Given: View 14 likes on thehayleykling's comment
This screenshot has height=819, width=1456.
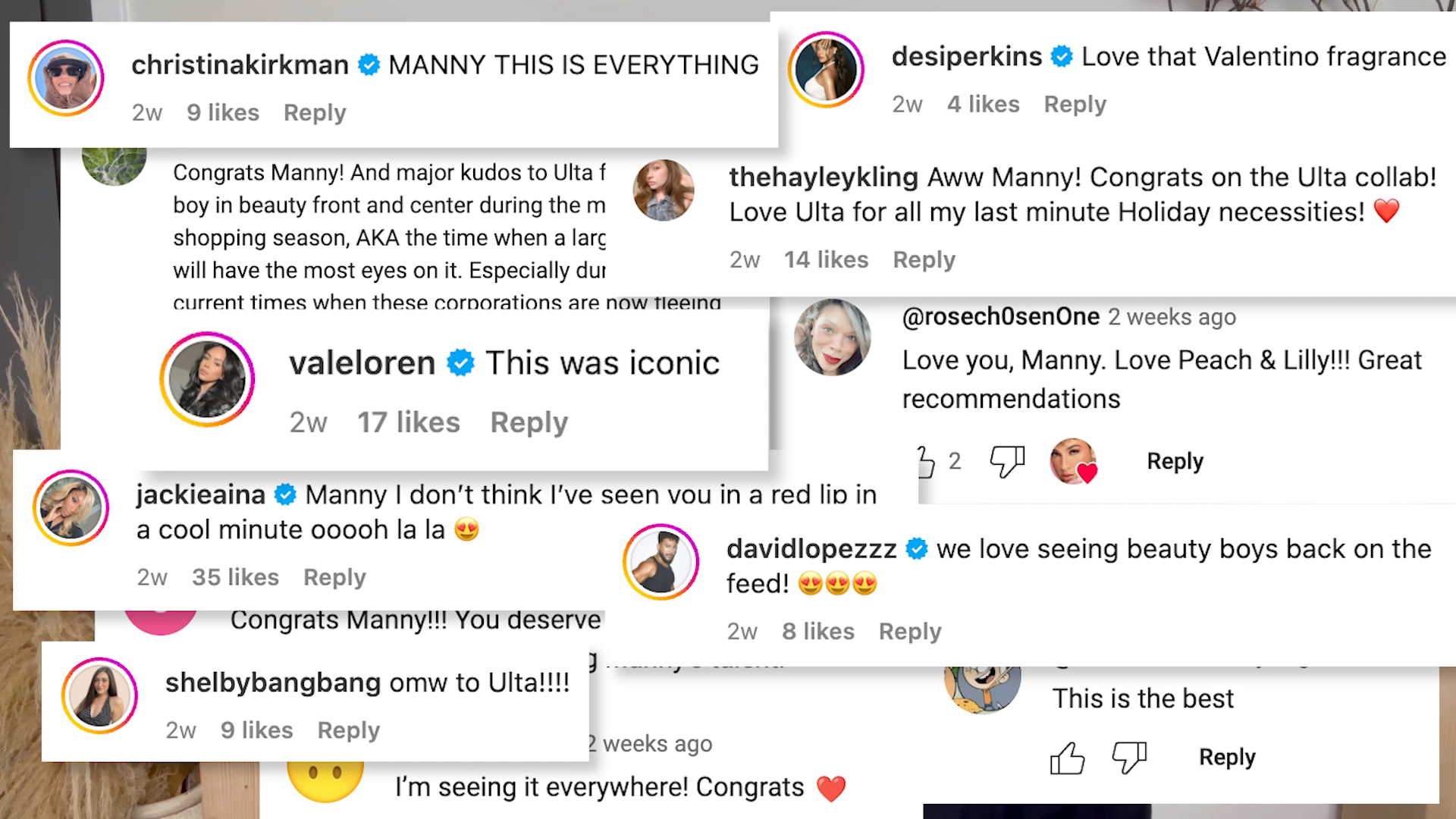Looking at the screenshot, I should (x=826, y=259).
